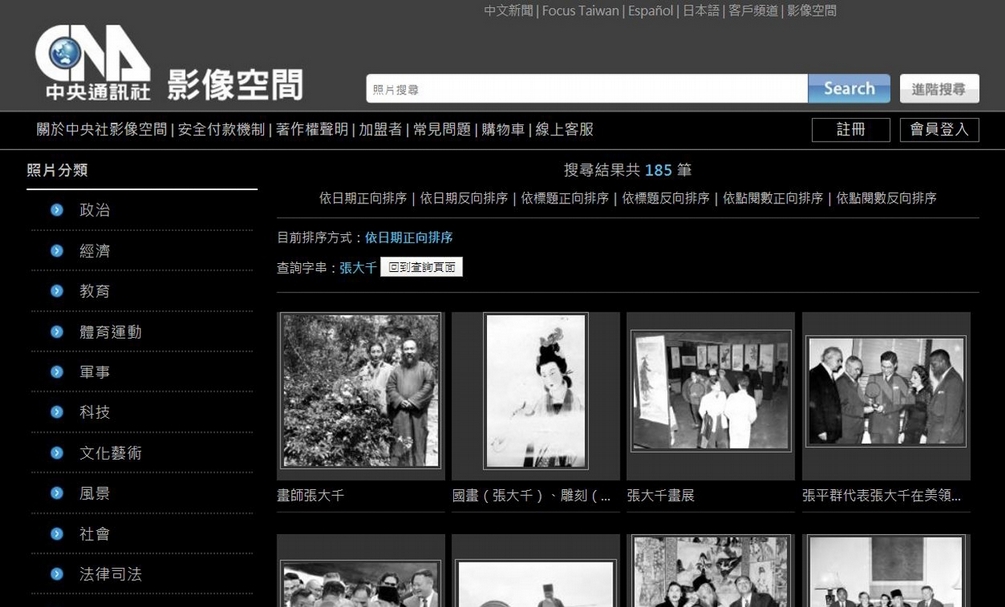This screenshot has height=607, width=1005.
Task: Open the 文化藝術 photo category
Action: pyautogui.click(x=110, y=453)
